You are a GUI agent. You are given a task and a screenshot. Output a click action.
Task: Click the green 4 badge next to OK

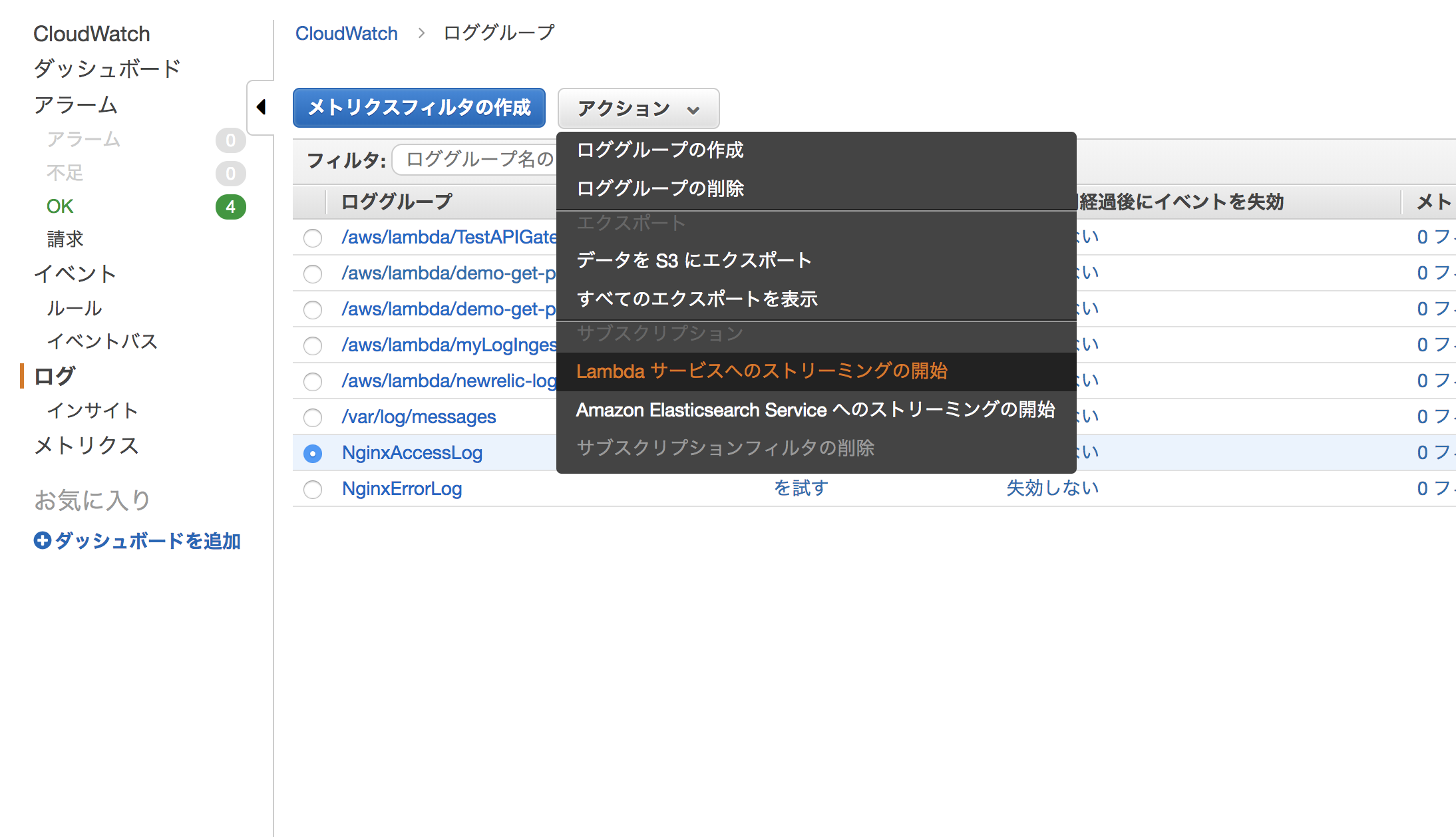(x=230, y=207)
